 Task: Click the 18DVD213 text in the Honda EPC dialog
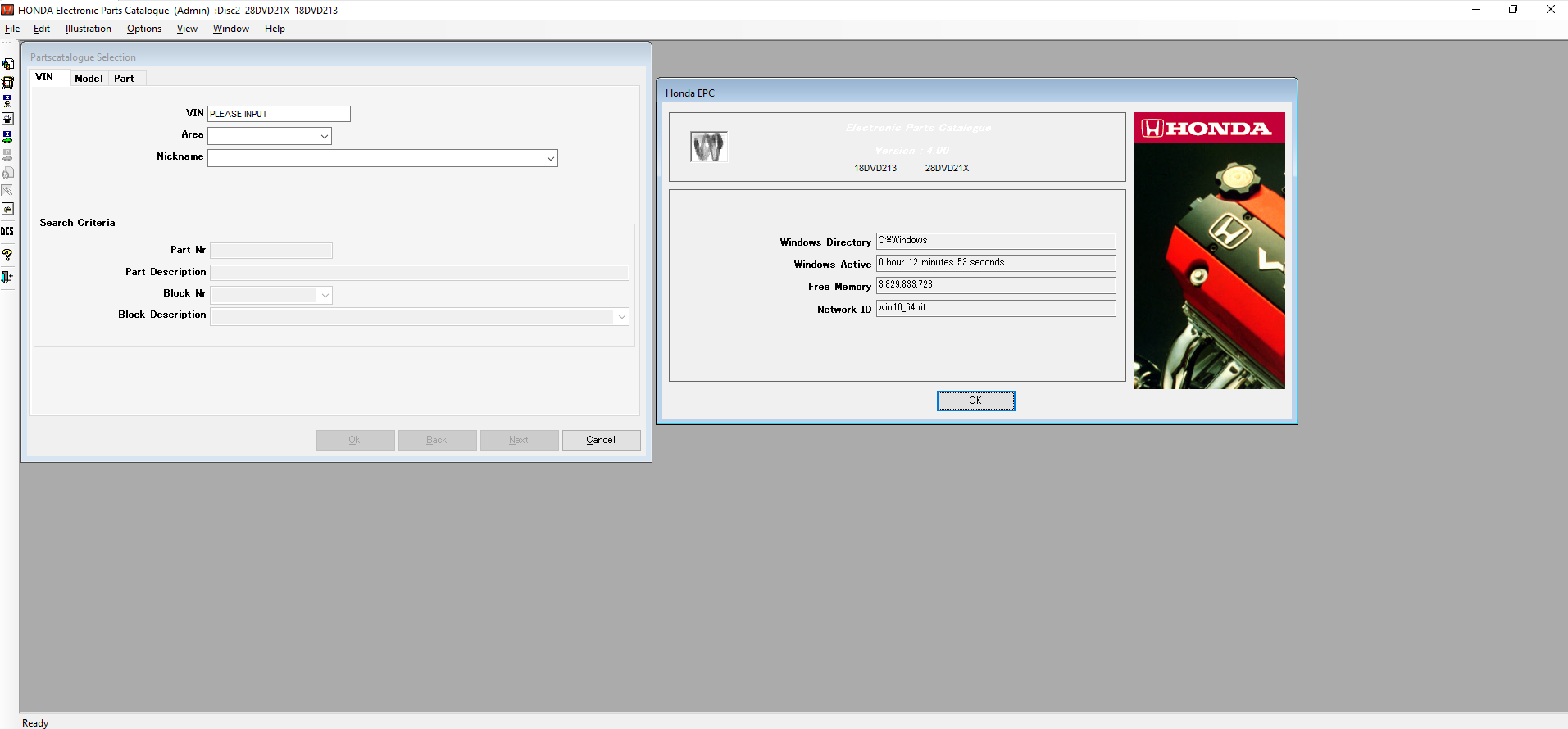click(875, 168)
